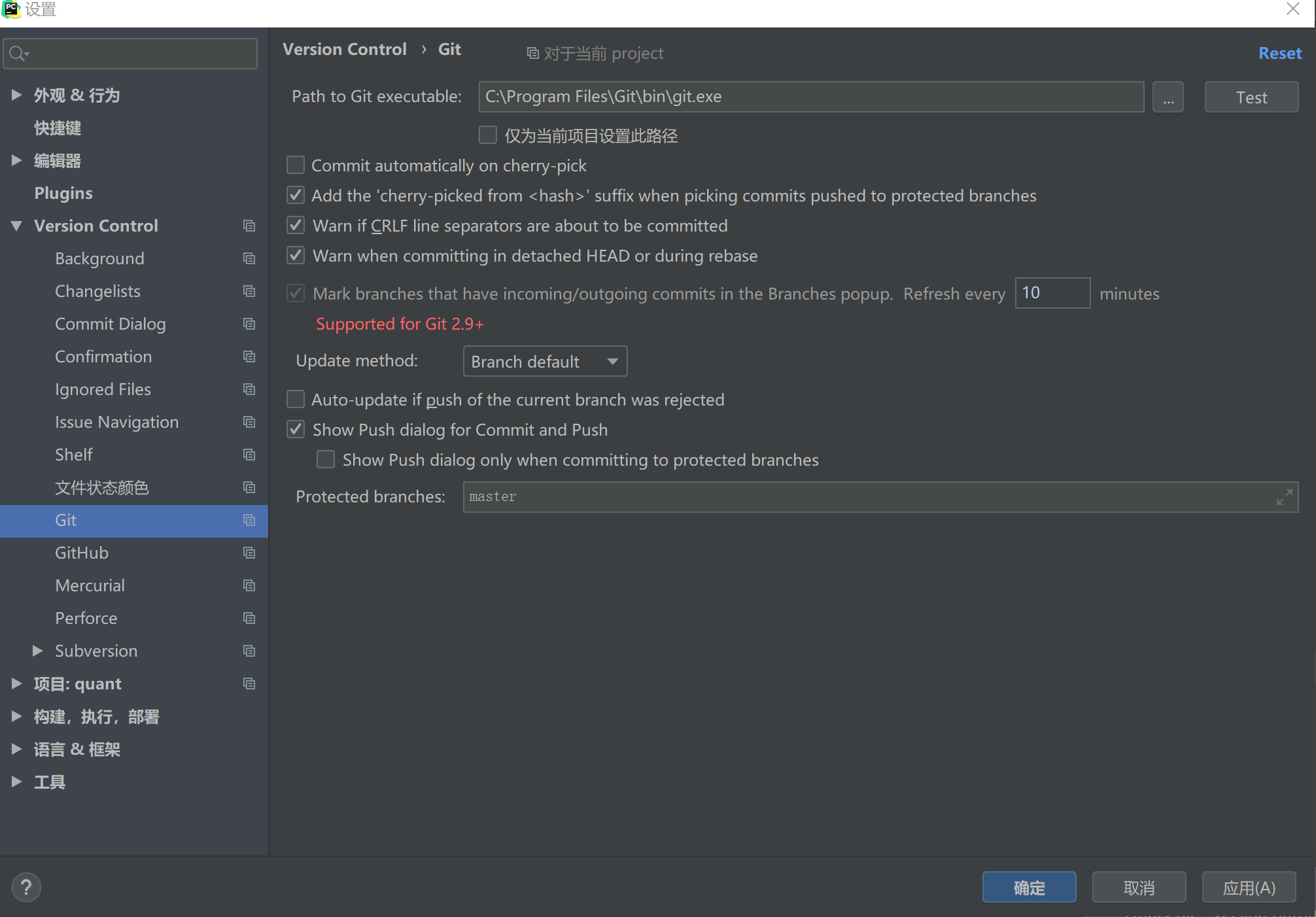
Task: Toggle Auto-update if push was rejected
Action: [x=296, y=400]
